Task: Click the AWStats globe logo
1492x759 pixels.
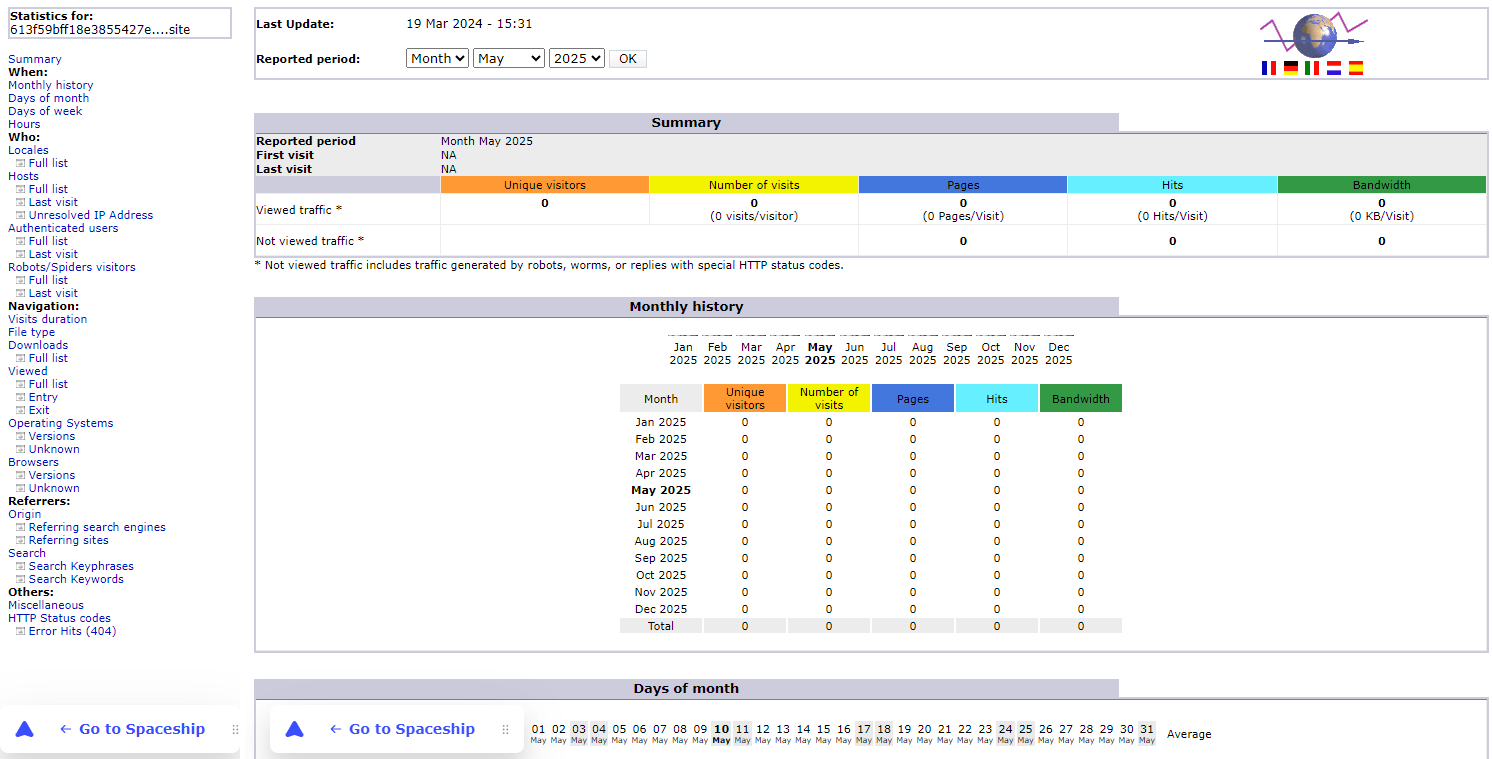Action: point(1313,35)
